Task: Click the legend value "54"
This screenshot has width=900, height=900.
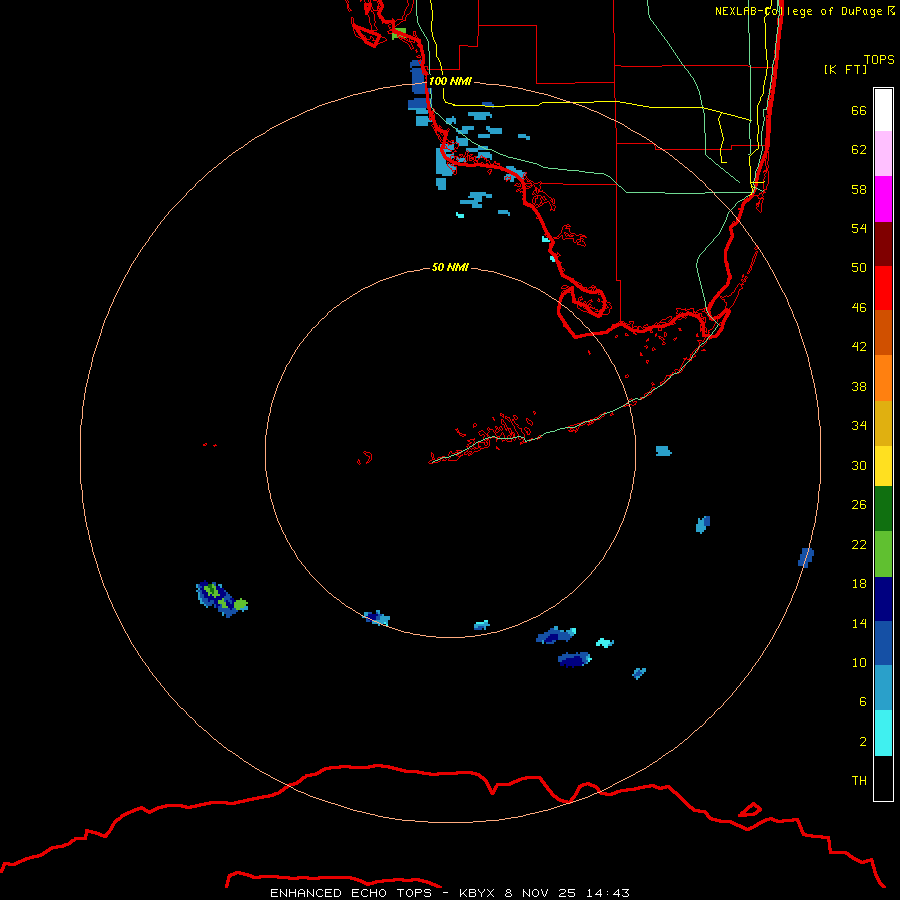Action: pos(859,228)
